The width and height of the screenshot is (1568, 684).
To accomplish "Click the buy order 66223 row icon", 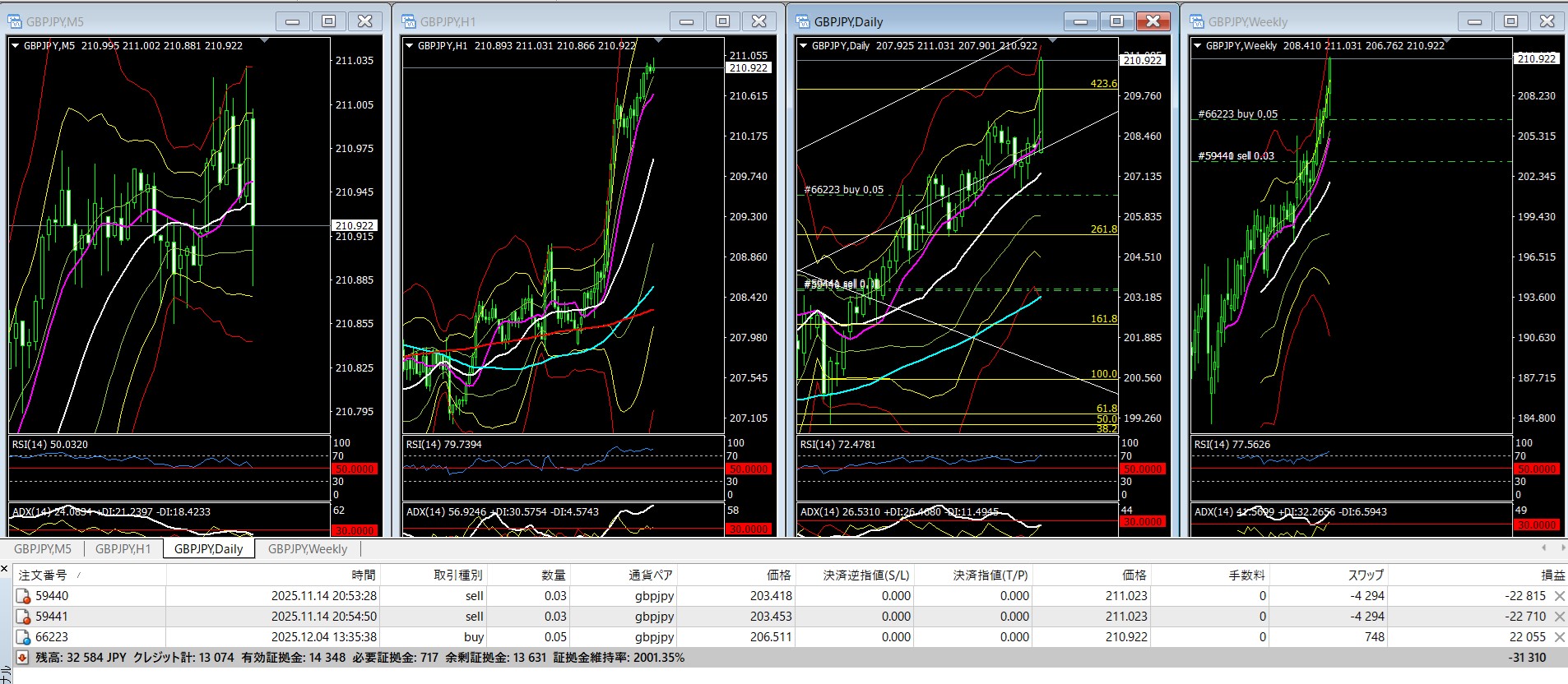I will [23, 637].
